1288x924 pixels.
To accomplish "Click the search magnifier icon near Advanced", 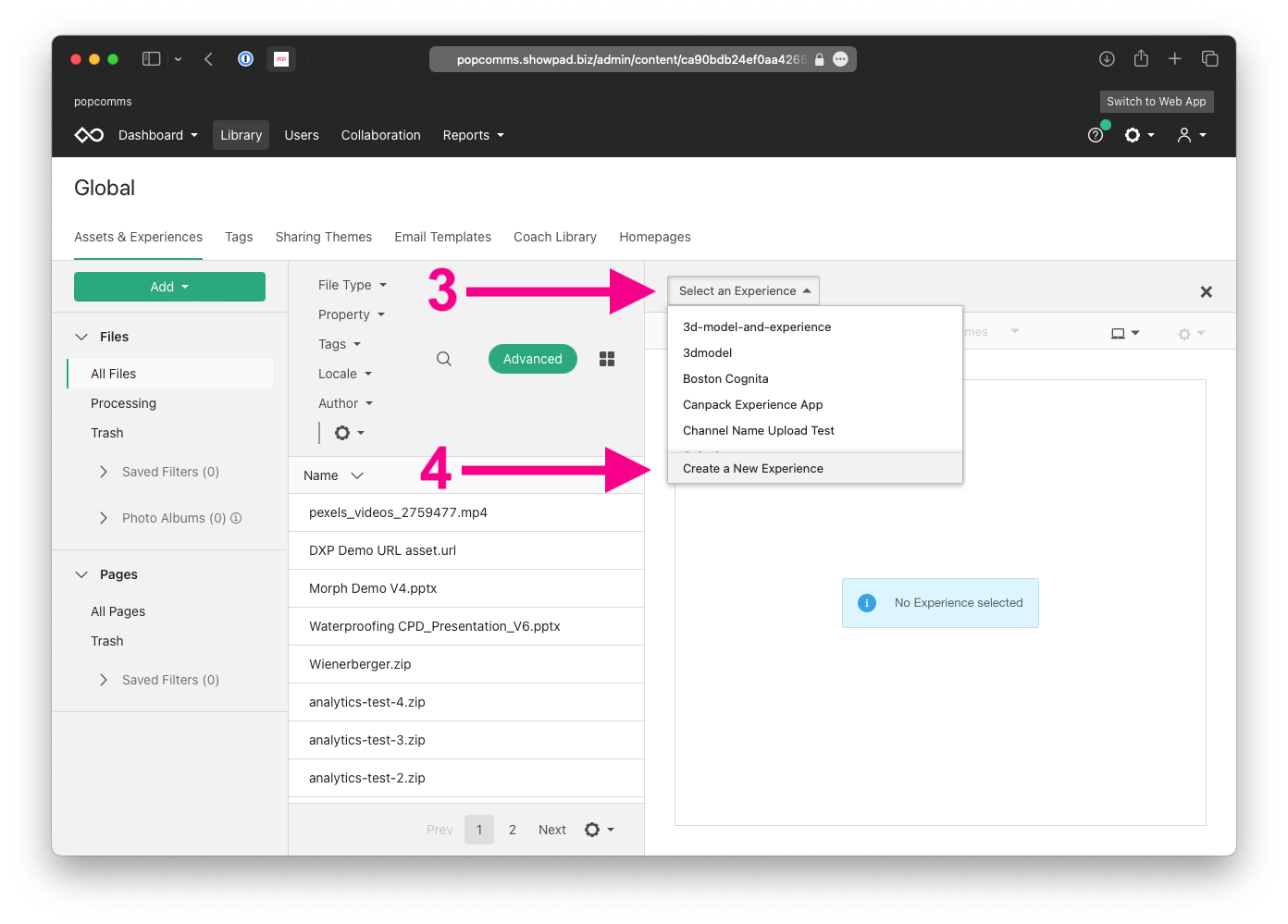I will pyautogui.click(x=443, y=359).
